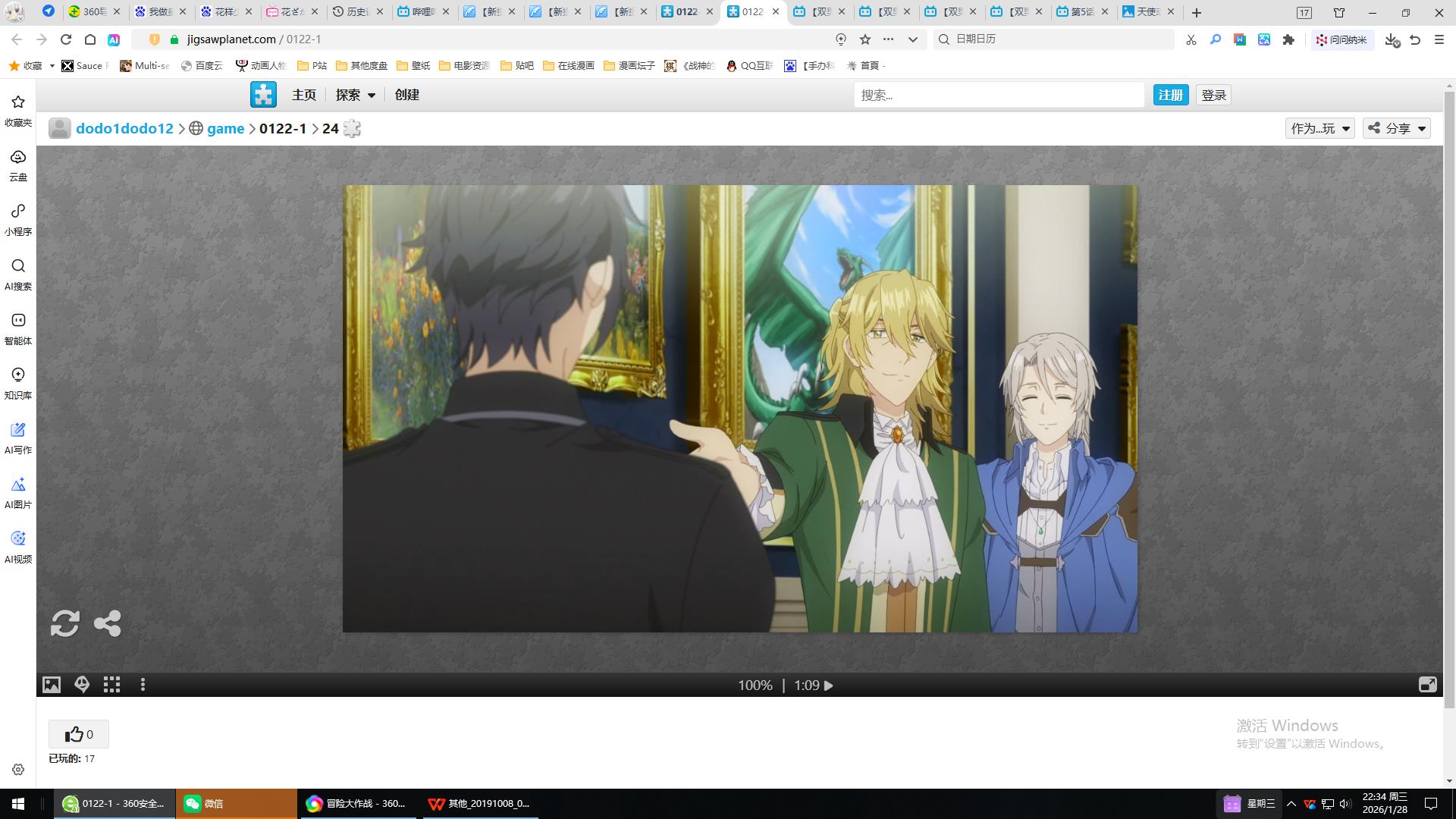Screen dimensions: 1456x819
Task: Click the arrange pieces grid icon
Action: pos(112,685)
